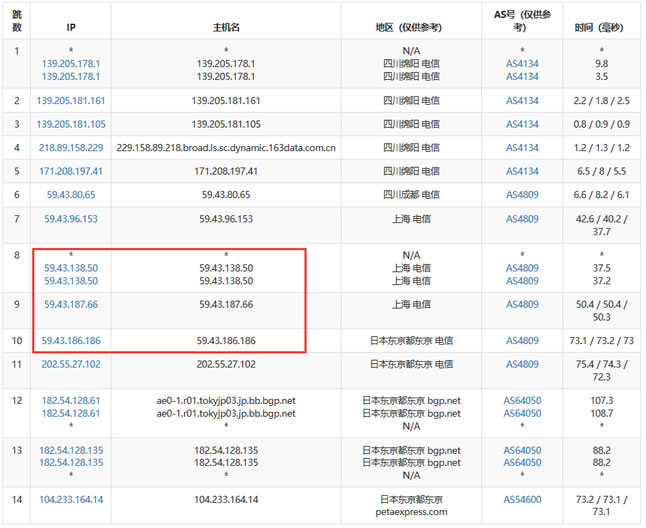Click AS4809 link in hop 9 row
This screenshot has width=646, height=528.
[x=522, y=304]
